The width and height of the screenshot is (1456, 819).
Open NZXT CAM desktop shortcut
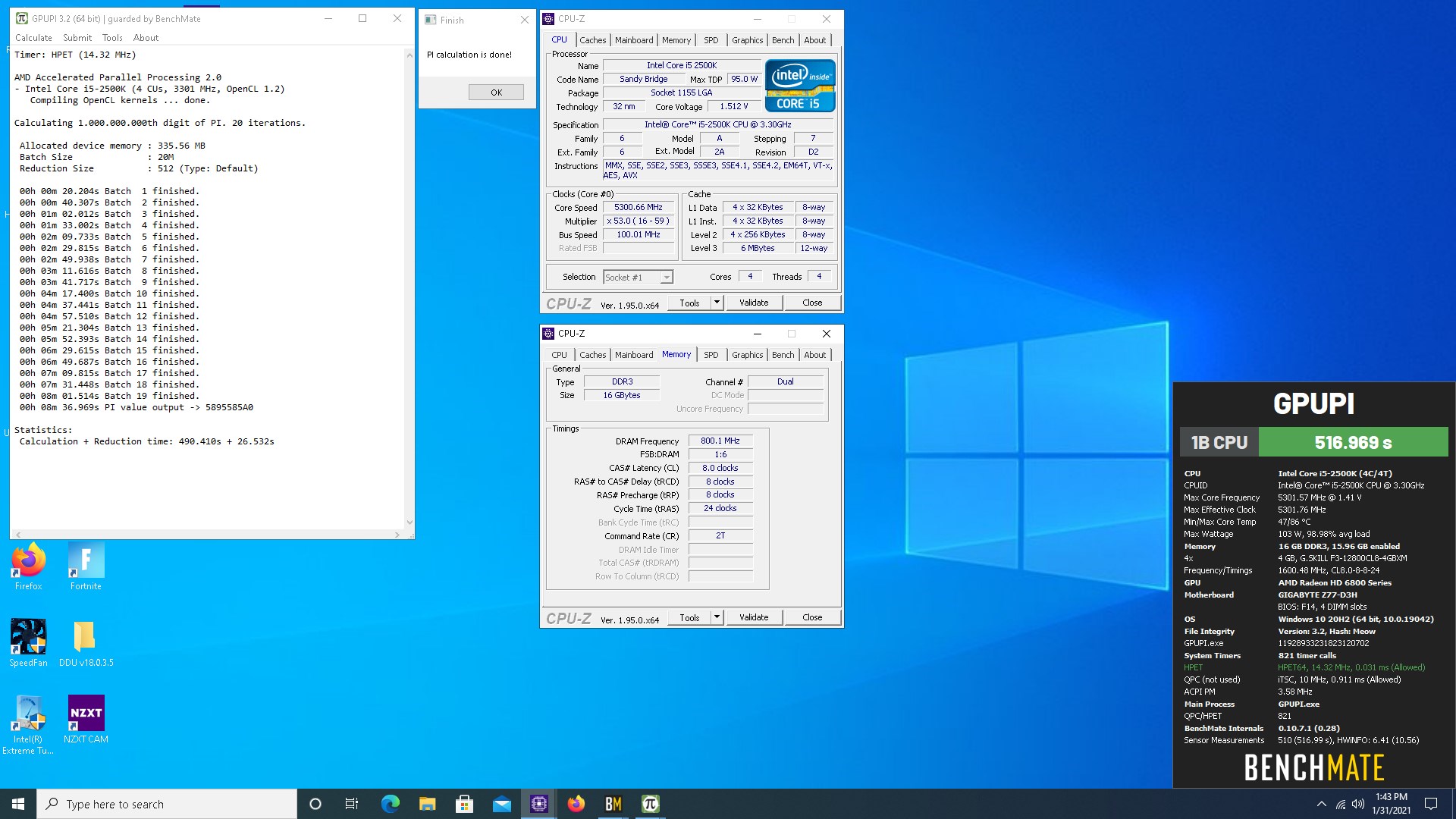[x=86, y=719]
